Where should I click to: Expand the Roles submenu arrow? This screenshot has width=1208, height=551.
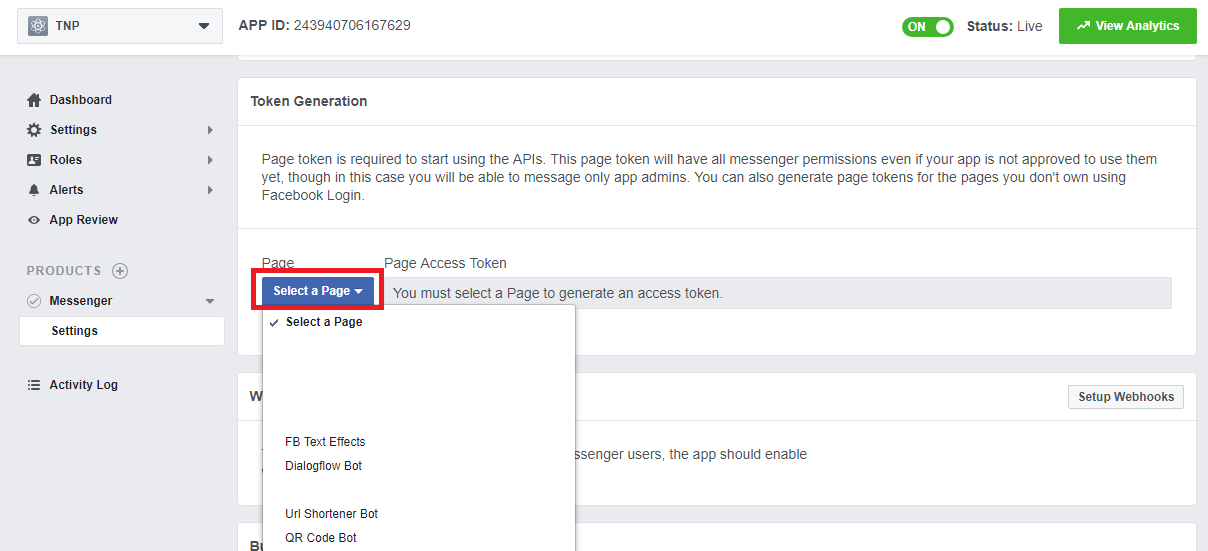pos(210,160)
